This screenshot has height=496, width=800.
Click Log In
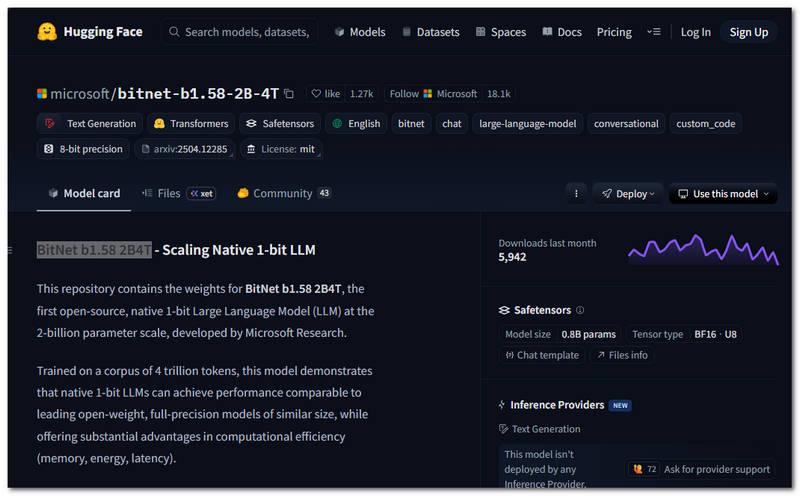pos(695,32)
